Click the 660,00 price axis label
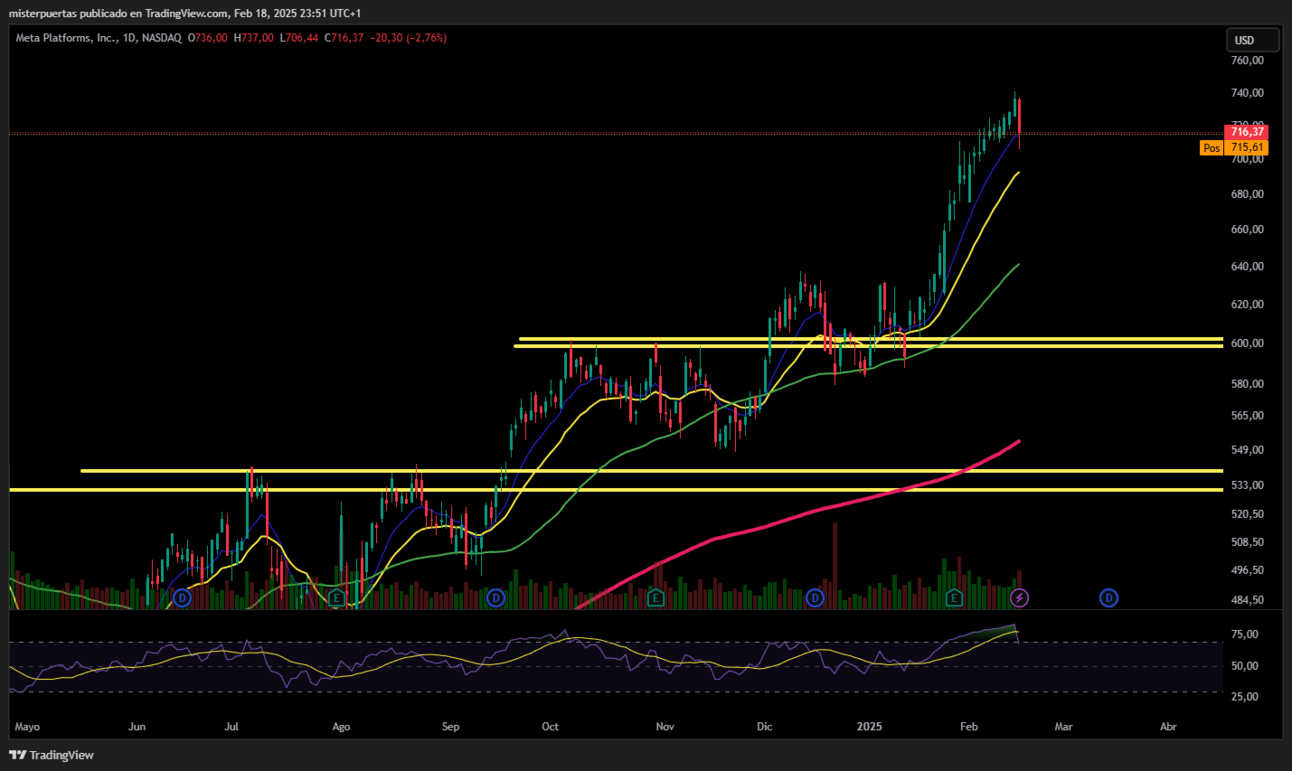 click(x=1249, y=229)
